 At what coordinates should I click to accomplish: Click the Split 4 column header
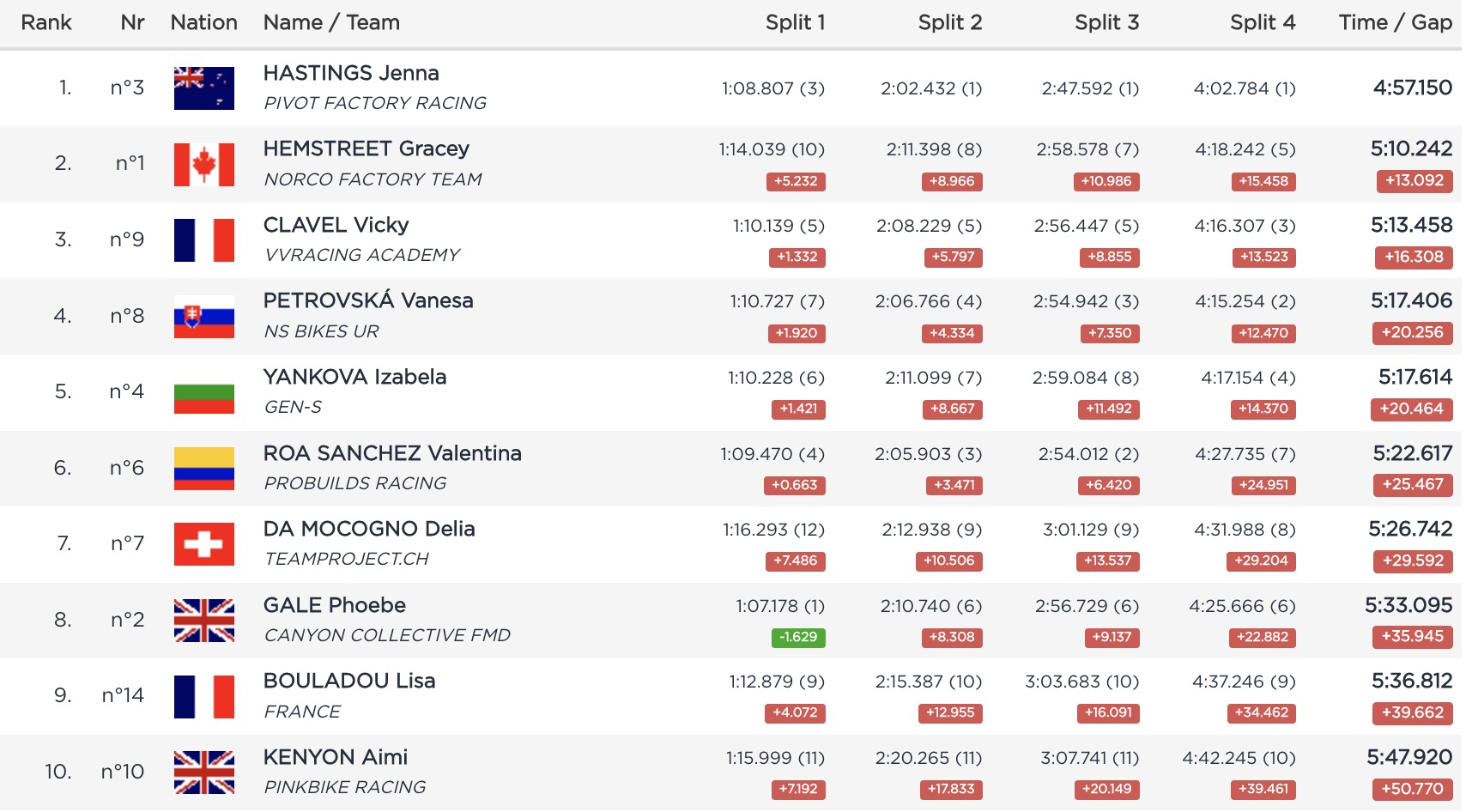(1263, 22)
